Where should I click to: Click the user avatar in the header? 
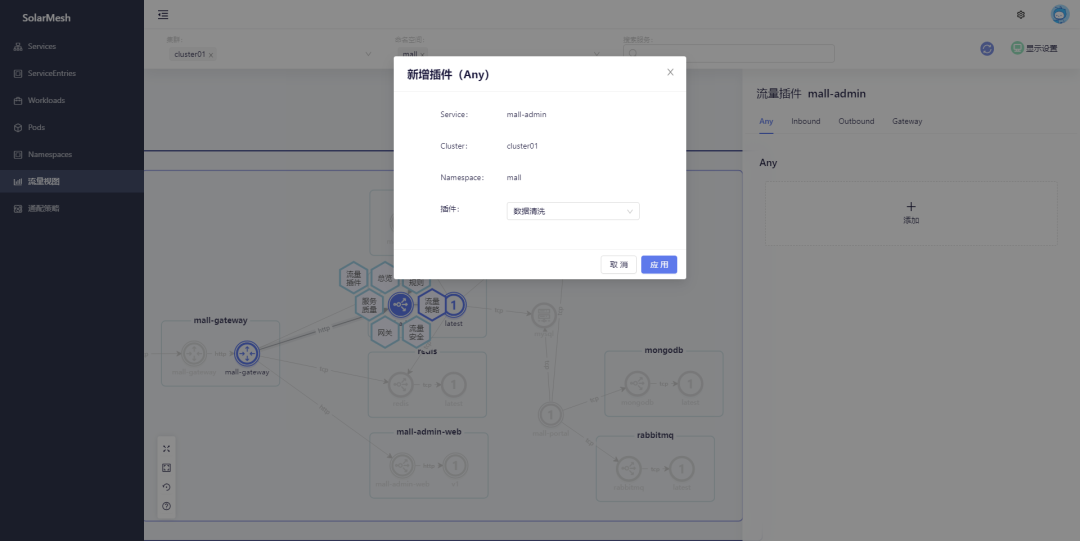click(1059, 15)
